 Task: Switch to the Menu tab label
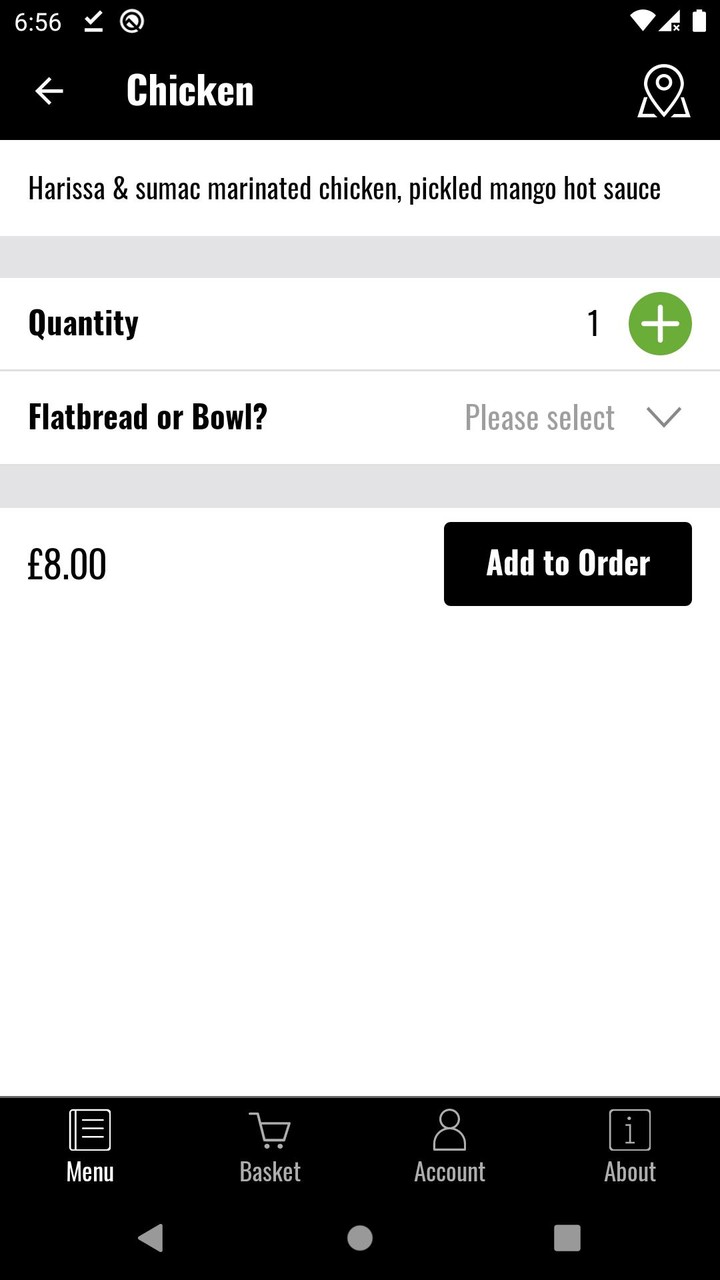tap(90, 1172)
